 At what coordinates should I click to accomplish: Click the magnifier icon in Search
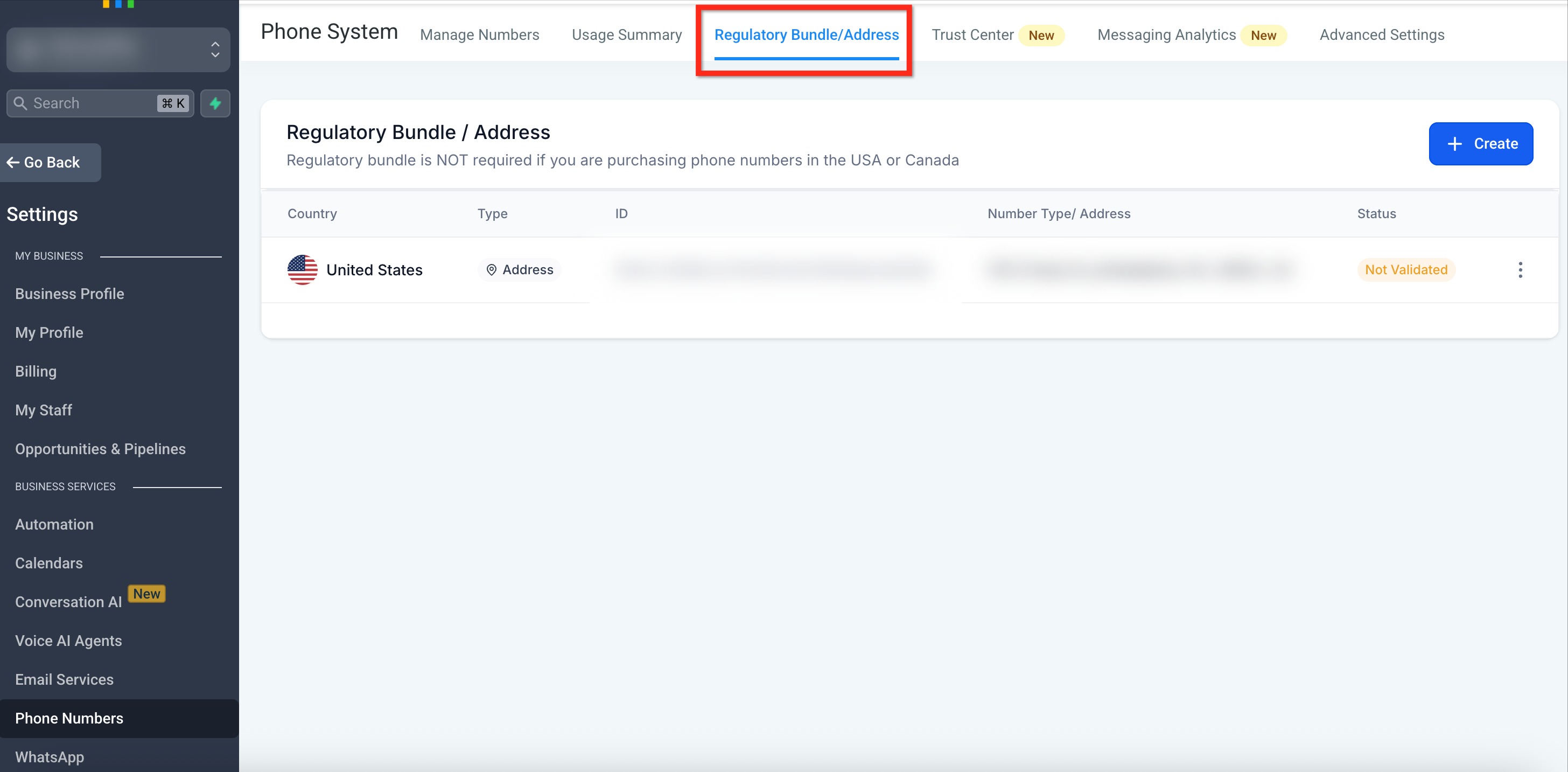(20, 103)
